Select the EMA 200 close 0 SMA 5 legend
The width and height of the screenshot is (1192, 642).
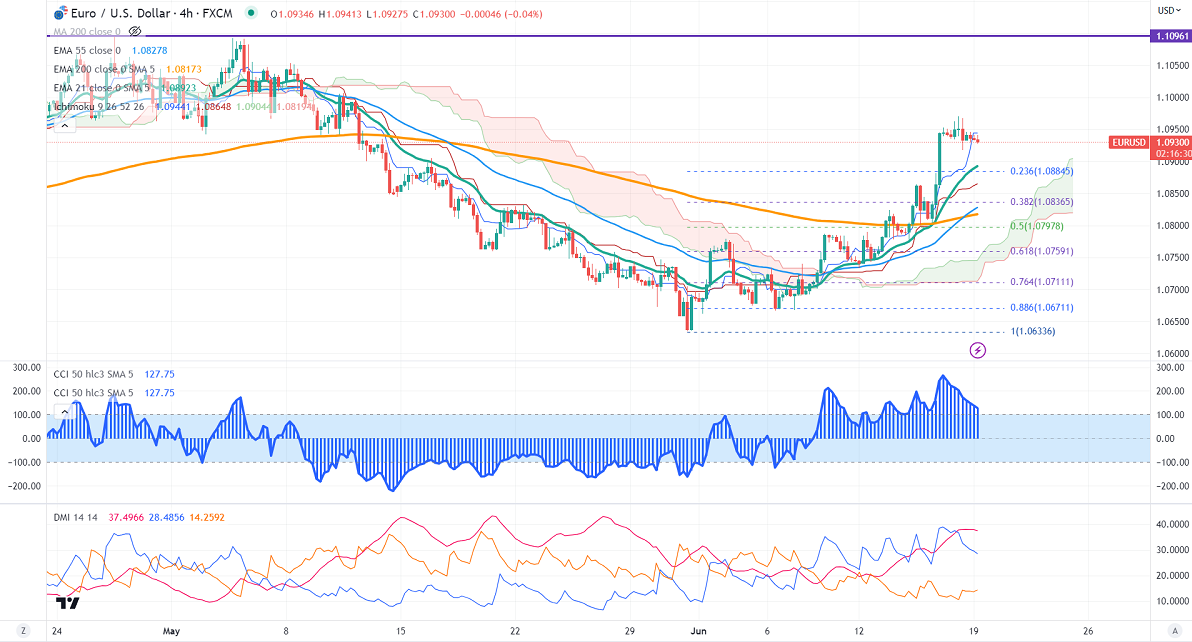104,69
